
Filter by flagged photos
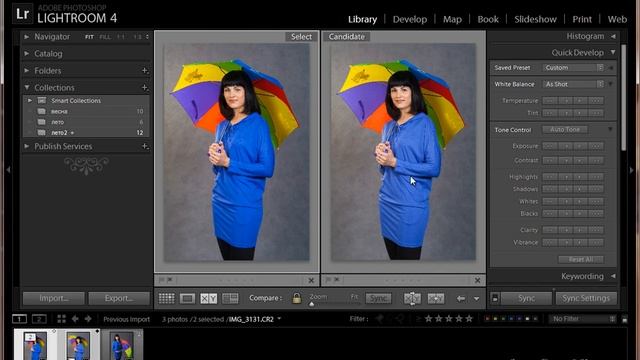(380, 319)
